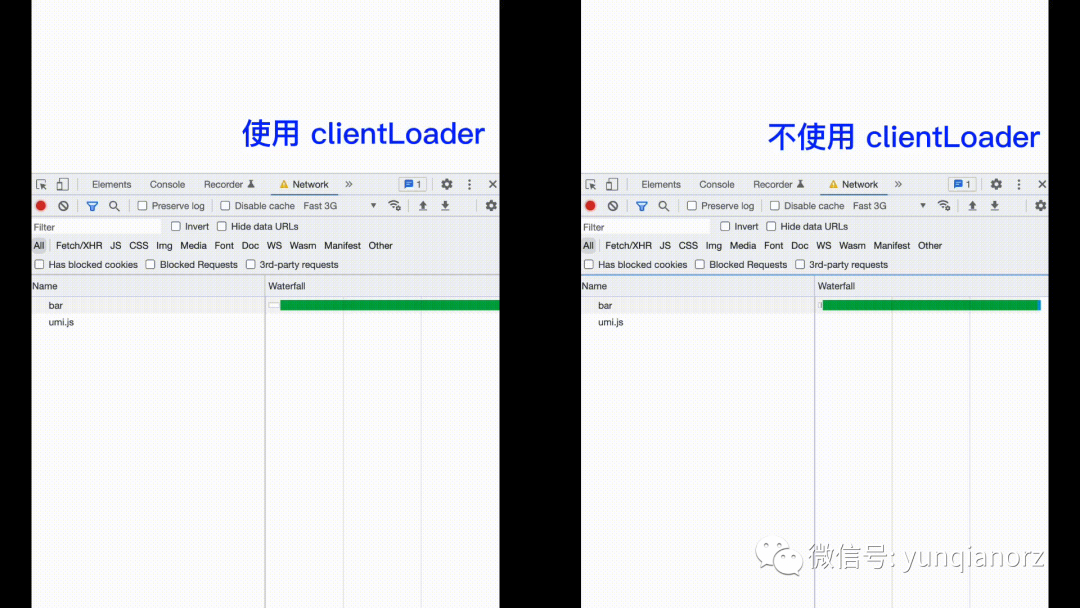Open the throttling dropdown arrow
The image size is (1080, 608).
click(372, 205)
